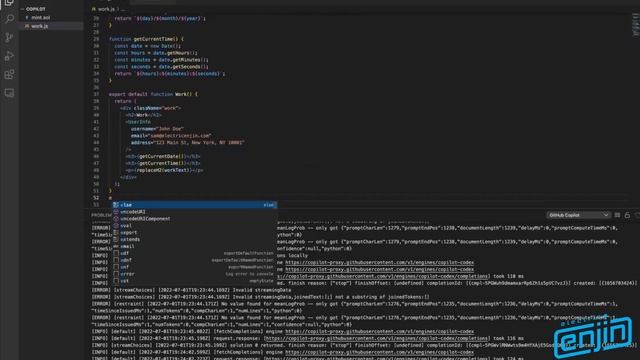Image resolution: width=640 pixels, height=360 pixels.
Task: Click the username "John Doe" attribute line
Action: click(x=157, y=129)
